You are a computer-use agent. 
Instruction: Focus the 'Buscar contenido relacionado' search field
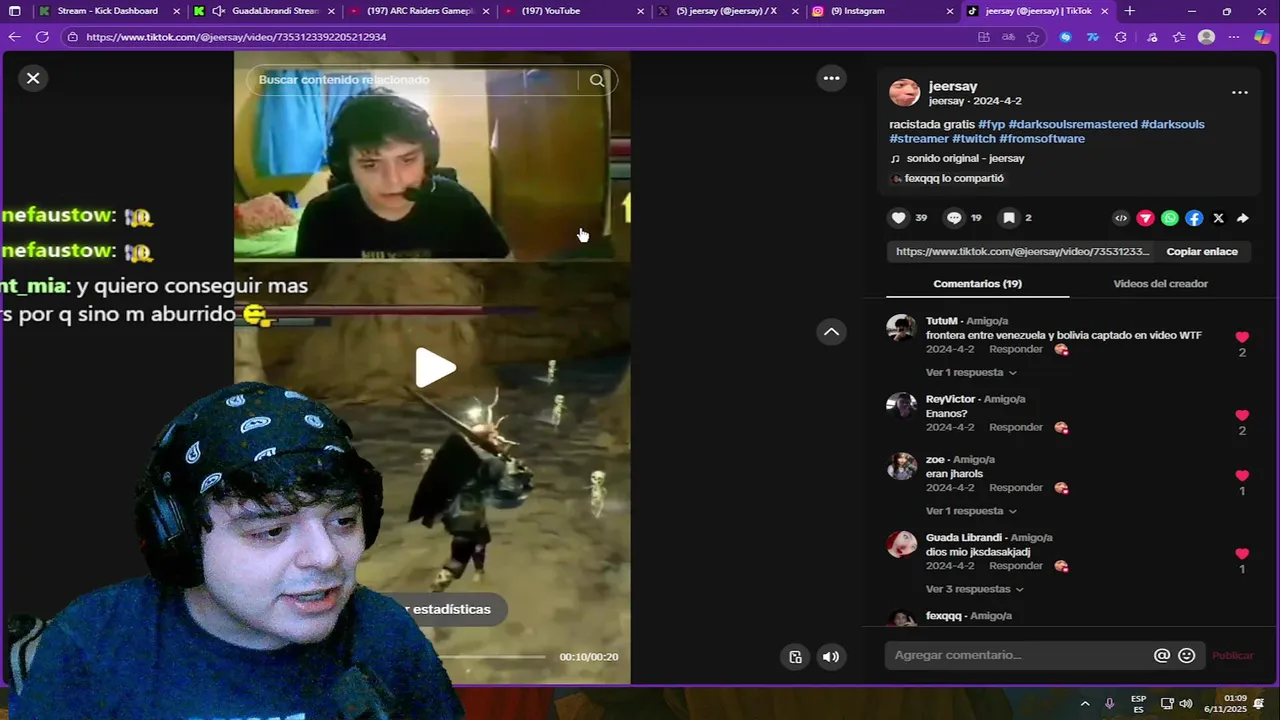point(415,80)
